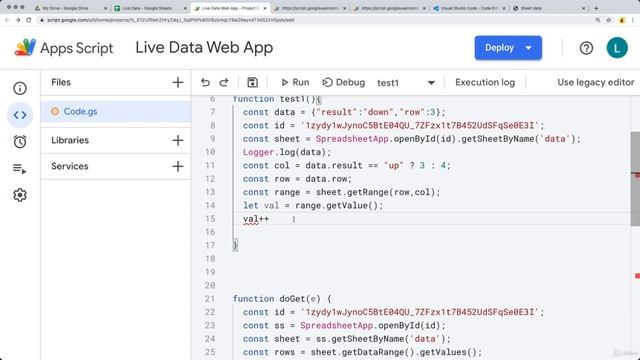Click the Deploy button
Screen dimensions: 640x360
[x=508, y=48]
